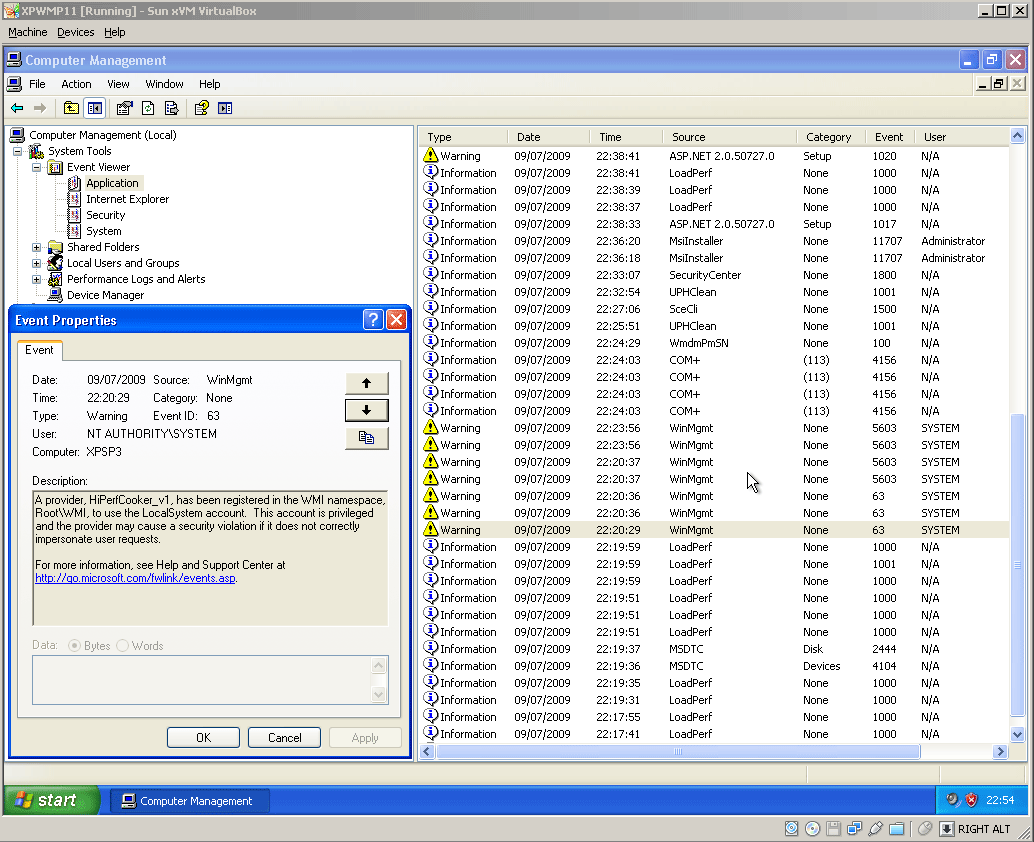Select the Words radio button
The height and width of the screenshot is (842, 1034).
coord(122,646)
